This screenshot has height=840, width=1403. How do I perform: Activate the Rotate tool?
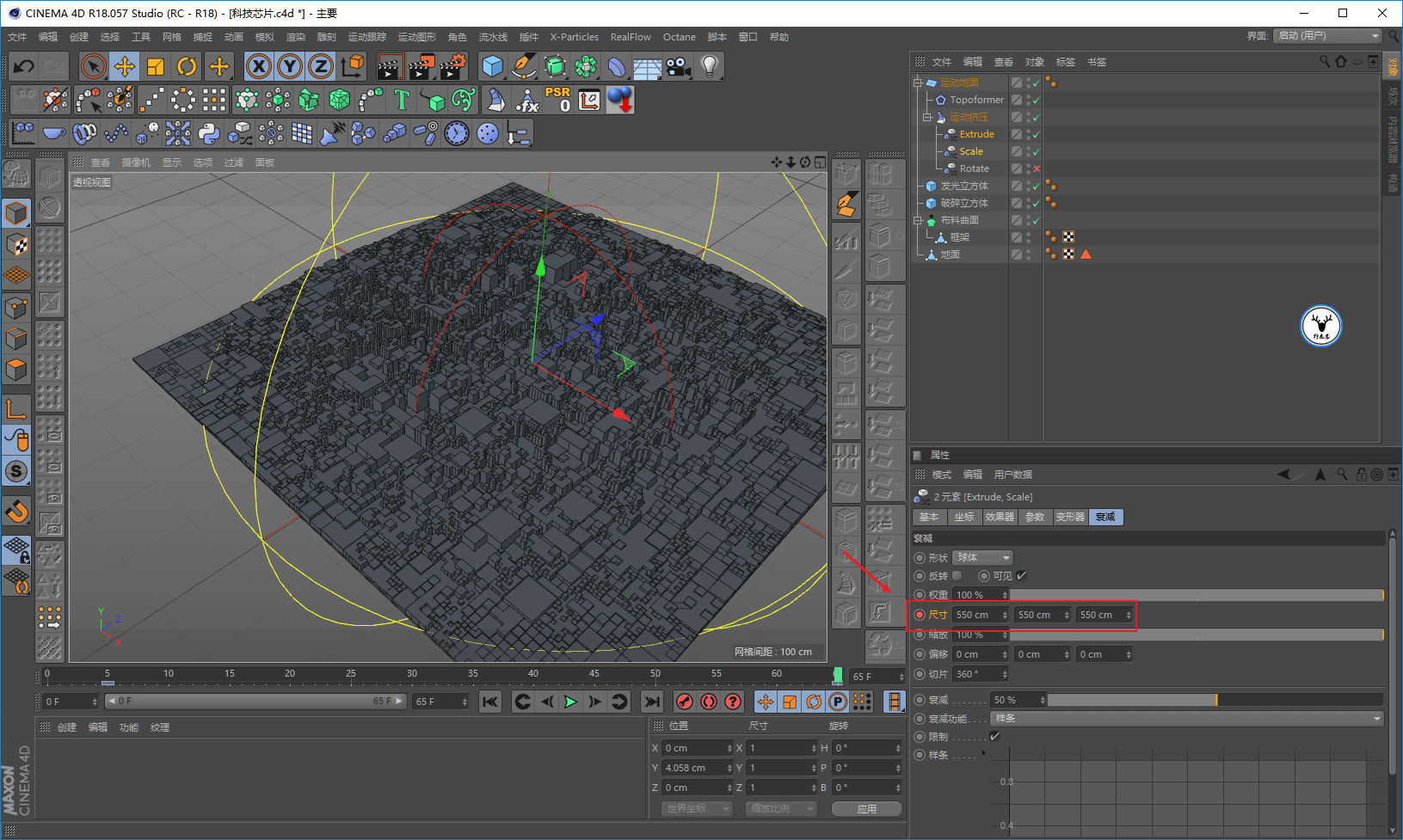(187, 66)
